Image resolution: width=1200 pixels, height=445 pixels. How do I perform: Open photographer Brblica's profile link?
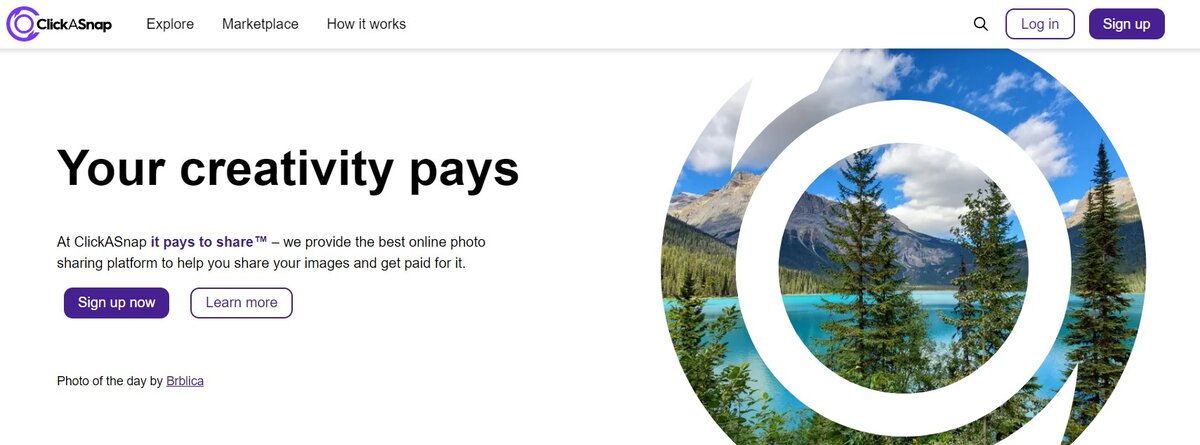tap(185, 381)
